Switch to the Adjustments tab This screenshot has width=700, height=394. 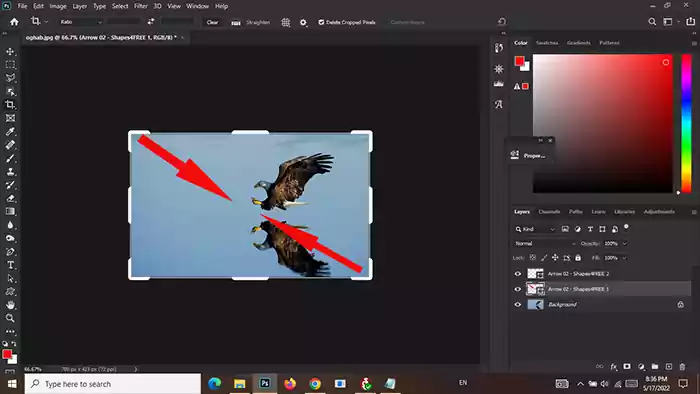(659, 212)
